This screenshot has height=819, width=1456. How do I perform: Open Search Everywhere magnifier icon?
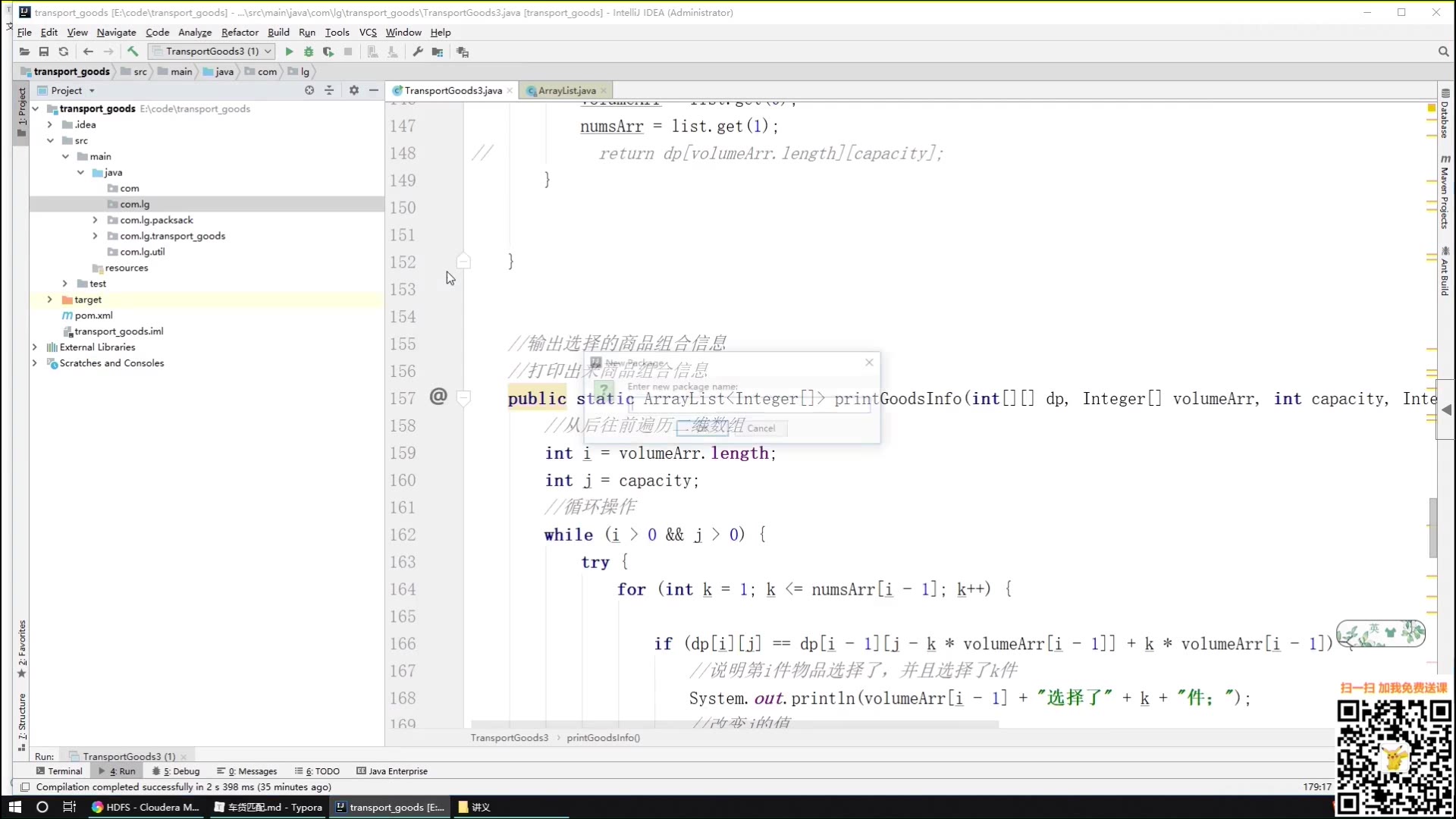(1443, 52)
